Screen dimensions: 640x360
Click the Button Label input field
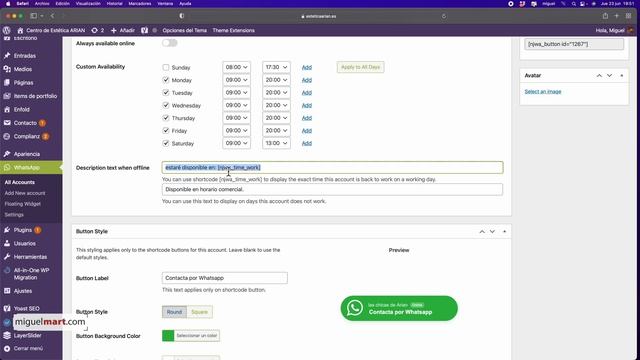(224, 278)
